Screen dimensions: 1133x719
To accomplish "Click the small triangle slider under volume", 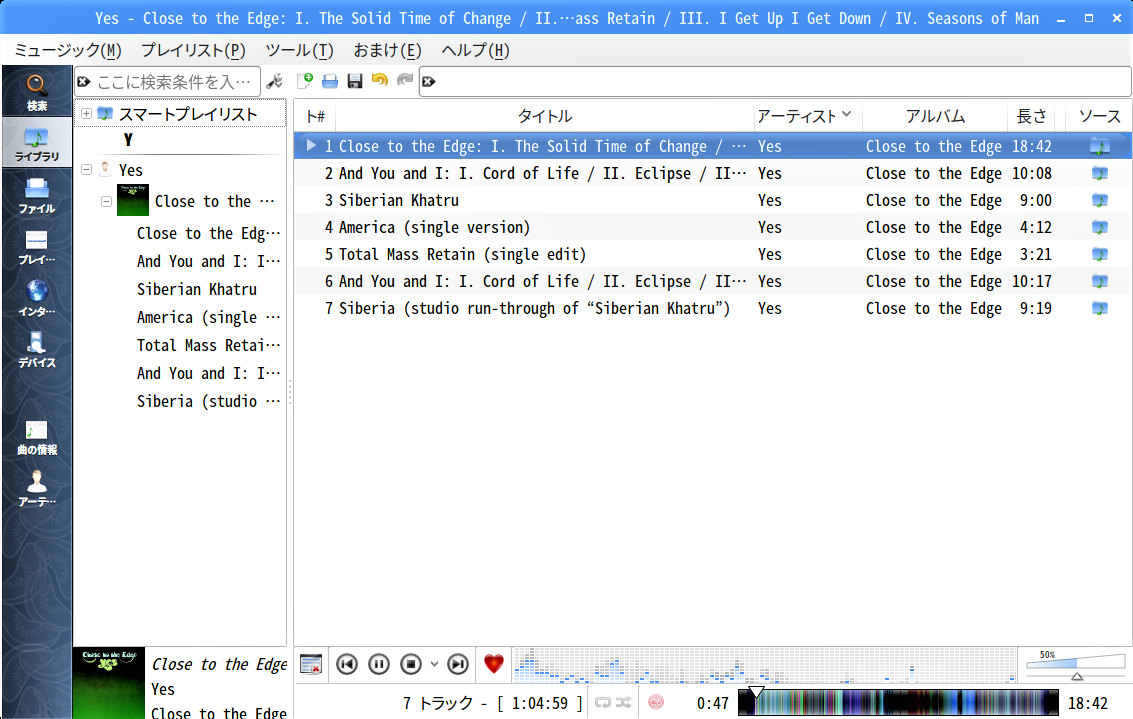I will (1077, 676).
